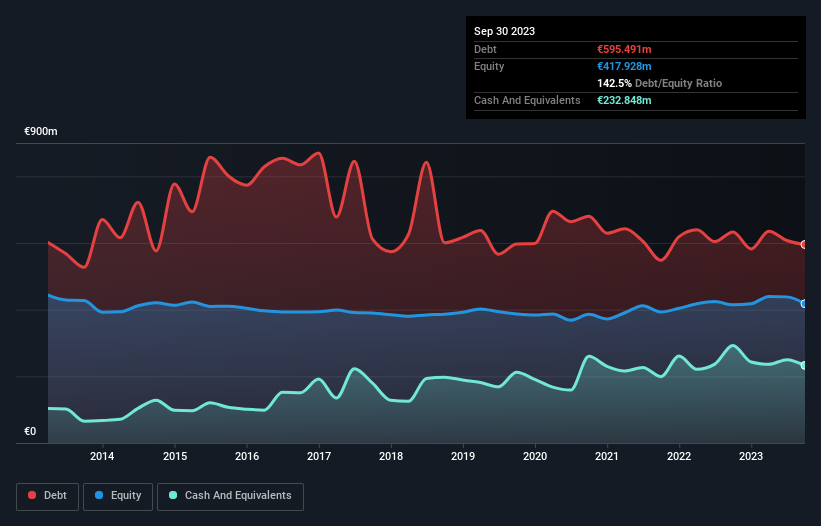Click the 2017 x-axis label
Image resolution: width=821 pixels, height=526 pixels.
click(x=319, y=456)
